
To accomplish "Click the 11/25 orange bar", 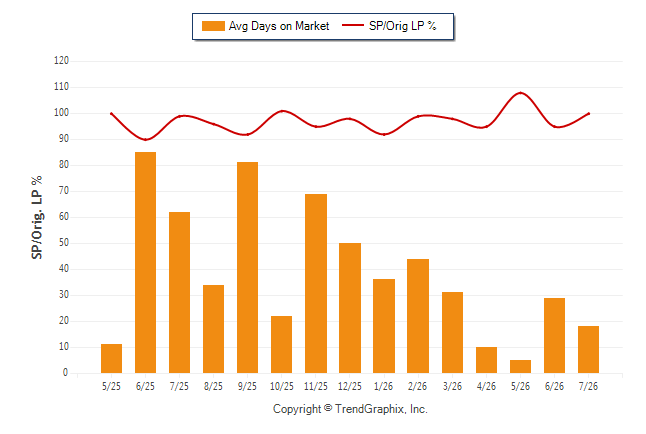I will (316, 284).
